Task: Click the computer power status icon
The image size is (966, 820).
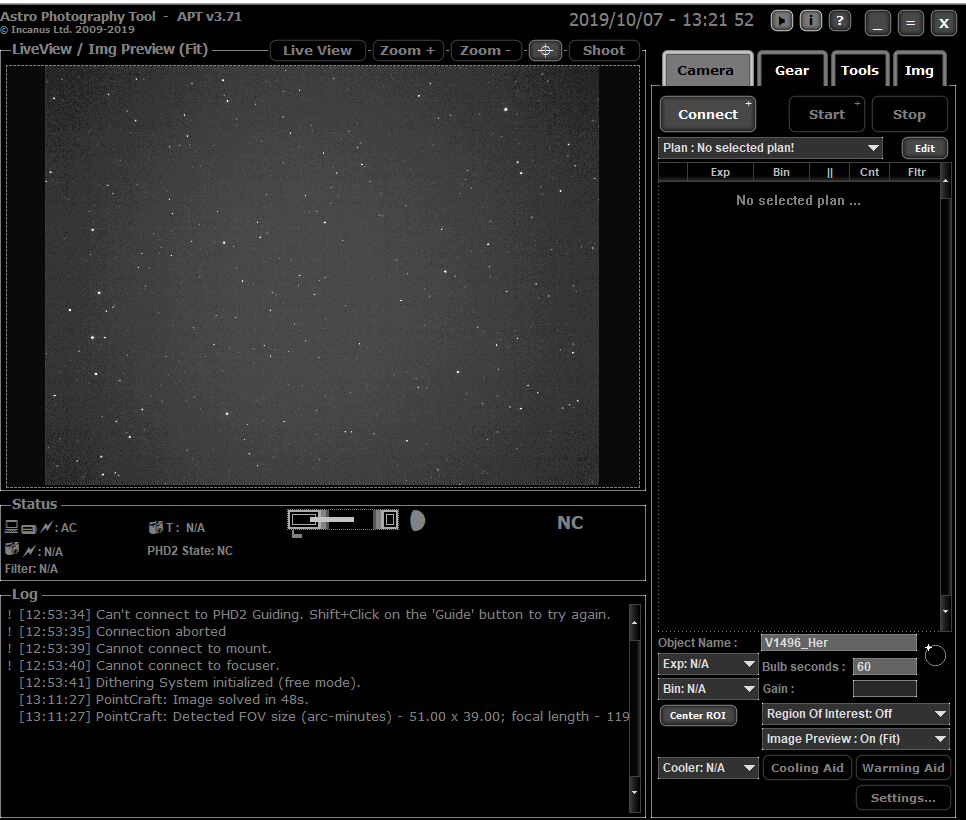Action: click(11, 527)
